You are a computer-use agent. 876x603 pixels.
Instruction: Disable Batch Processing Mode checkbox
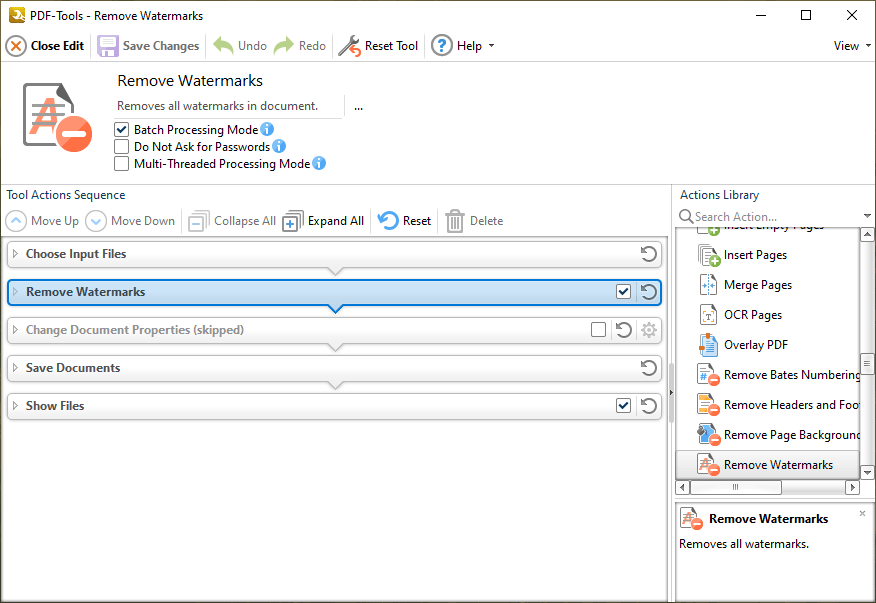pyautogui.click(x=122, y=130)
